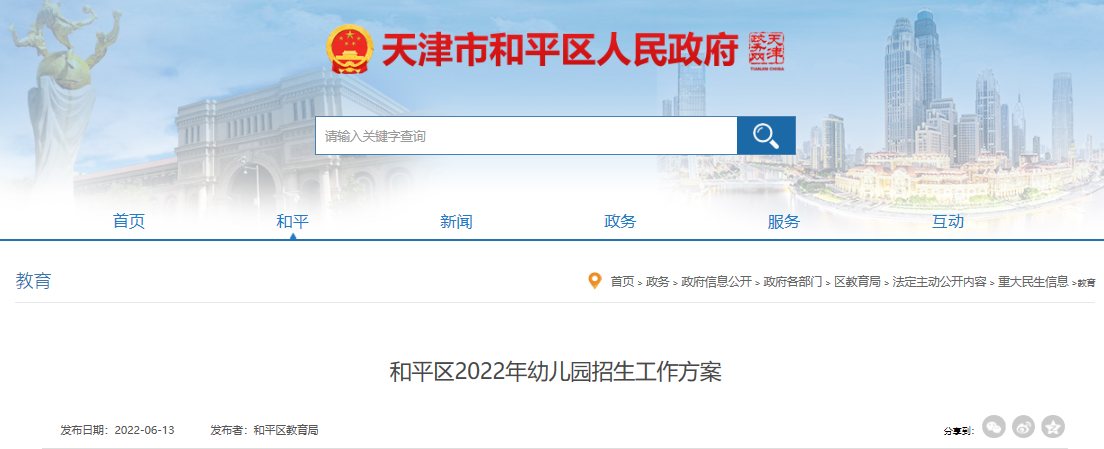This screenshot has width=1104, height=449.
Task: Click the national emblem logo
Action: click(350, 49)
